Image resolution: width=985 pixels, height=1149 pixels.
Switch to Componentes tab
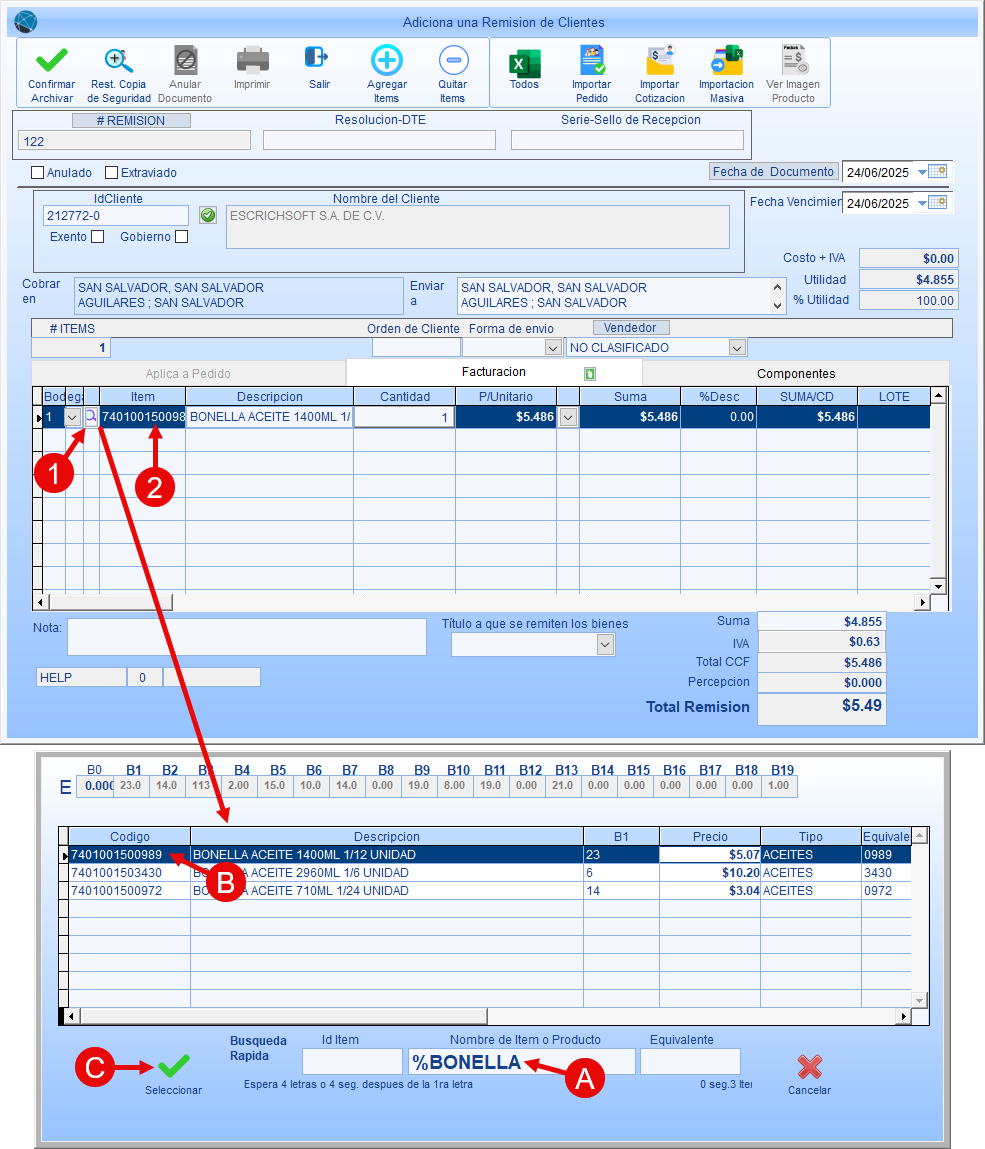[x=796, y=374]
